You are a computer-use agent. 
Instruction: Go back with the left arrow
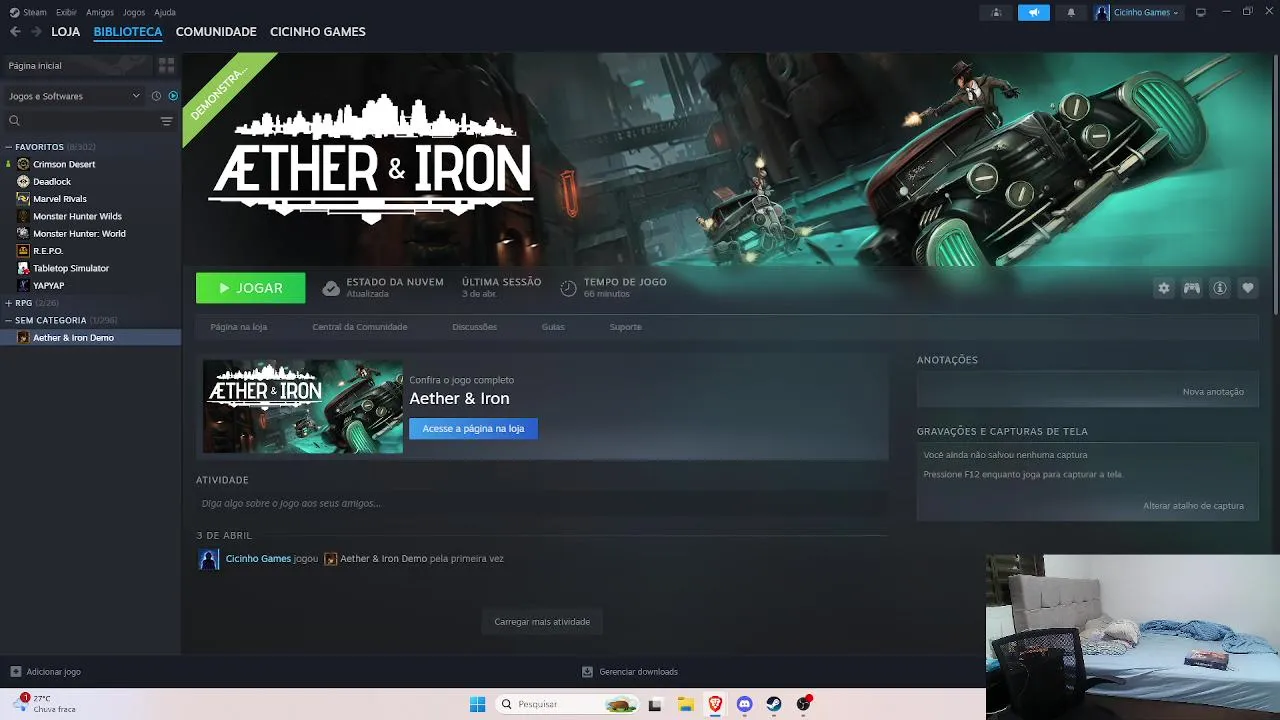tap(15, 32)
